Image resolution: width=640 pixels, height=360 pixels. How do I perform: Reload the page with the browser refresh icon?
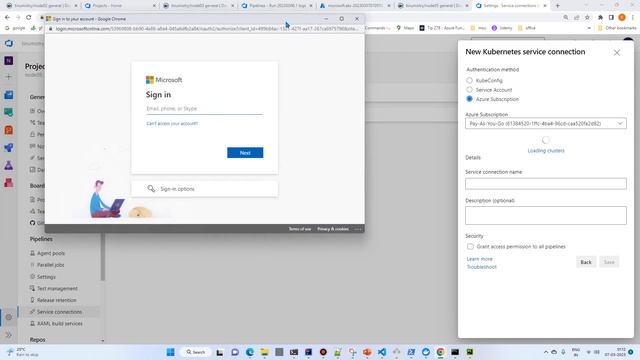28,18
